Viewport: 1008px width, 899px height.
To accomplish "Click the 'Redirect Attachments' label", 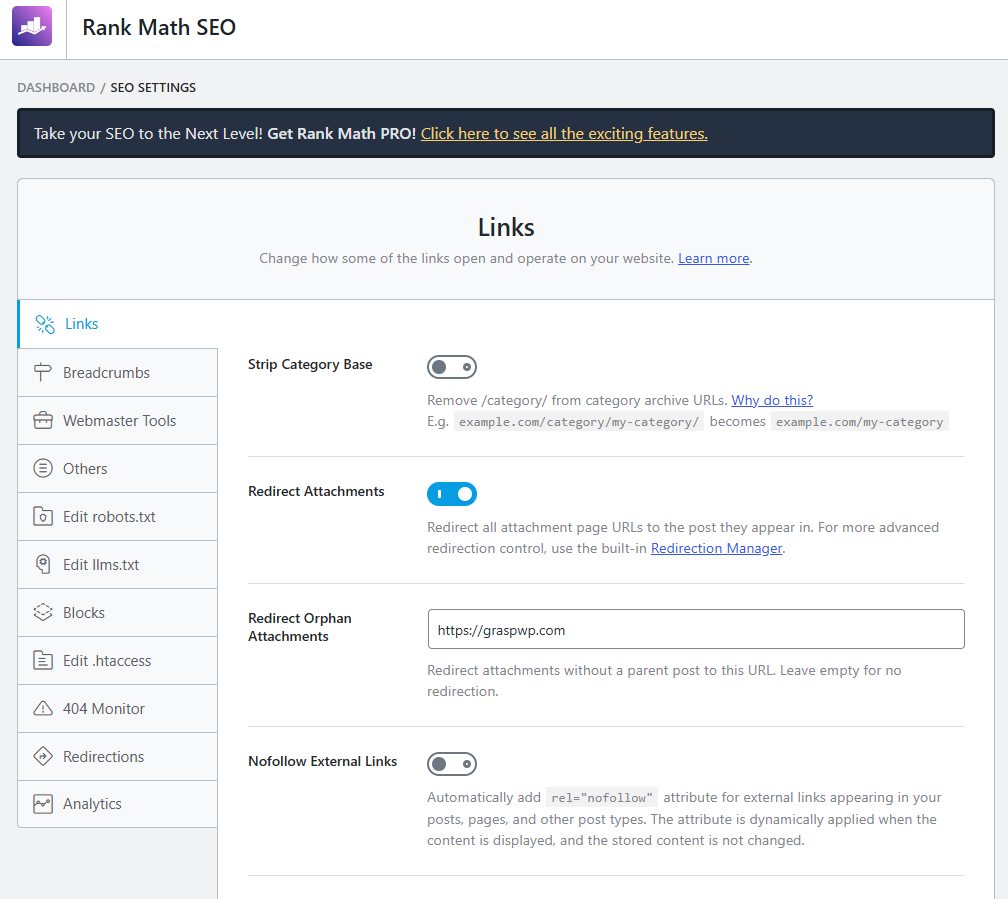I will point(316,491).
